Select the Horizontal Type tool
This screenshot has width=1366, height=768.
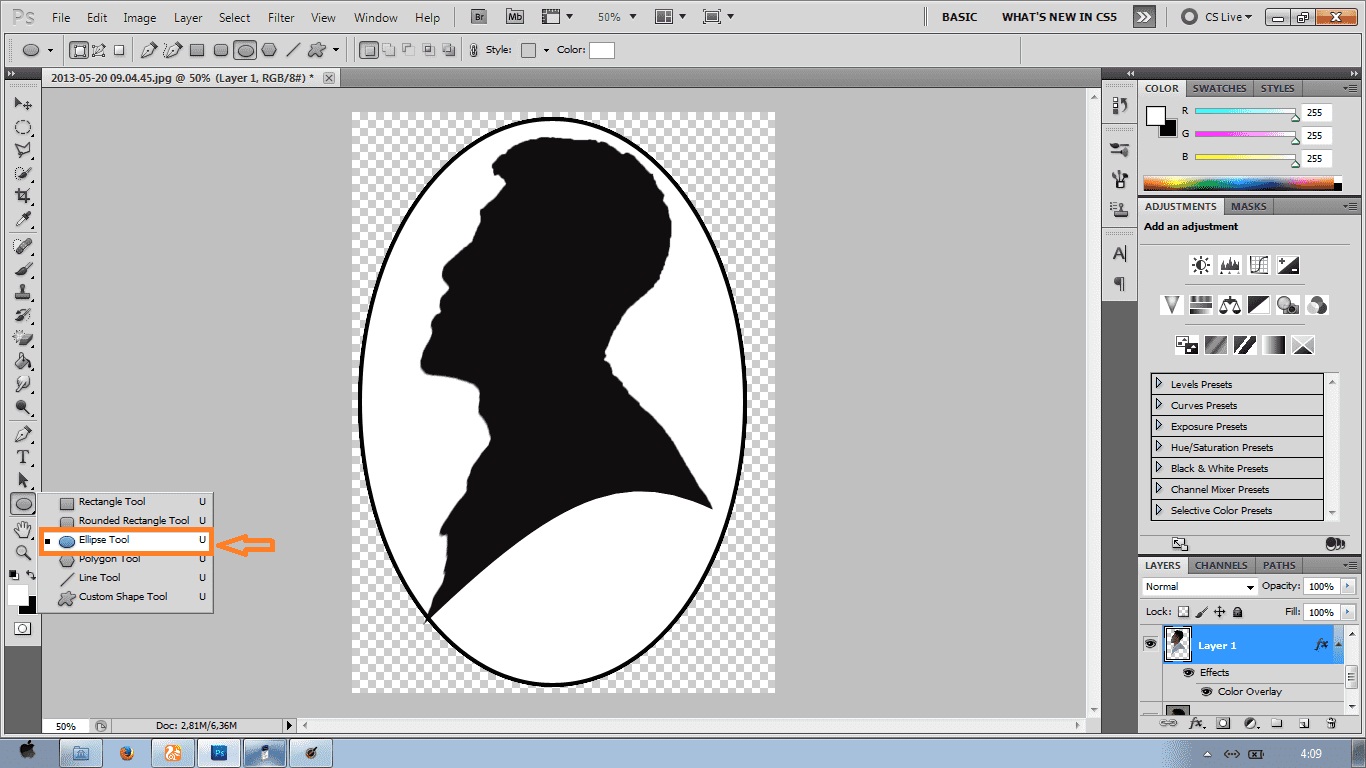click(x=22, y=457)
